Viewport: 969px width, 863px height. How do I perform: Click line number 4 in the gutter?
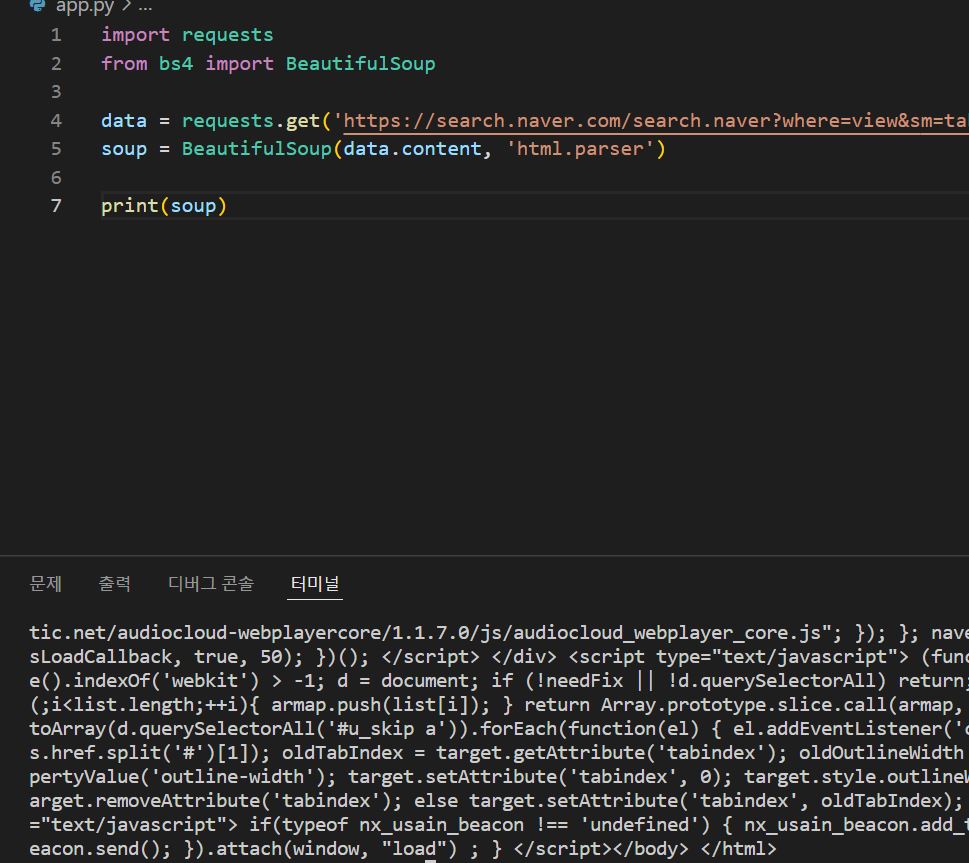tap(56, 121)
